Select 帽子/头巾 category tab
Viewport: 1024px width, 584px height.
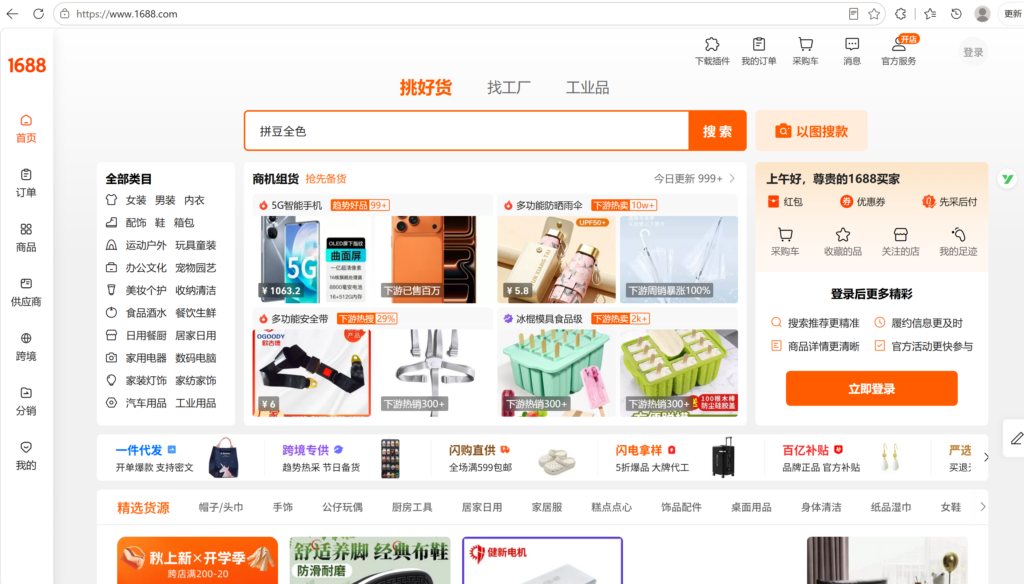(221, 507)
